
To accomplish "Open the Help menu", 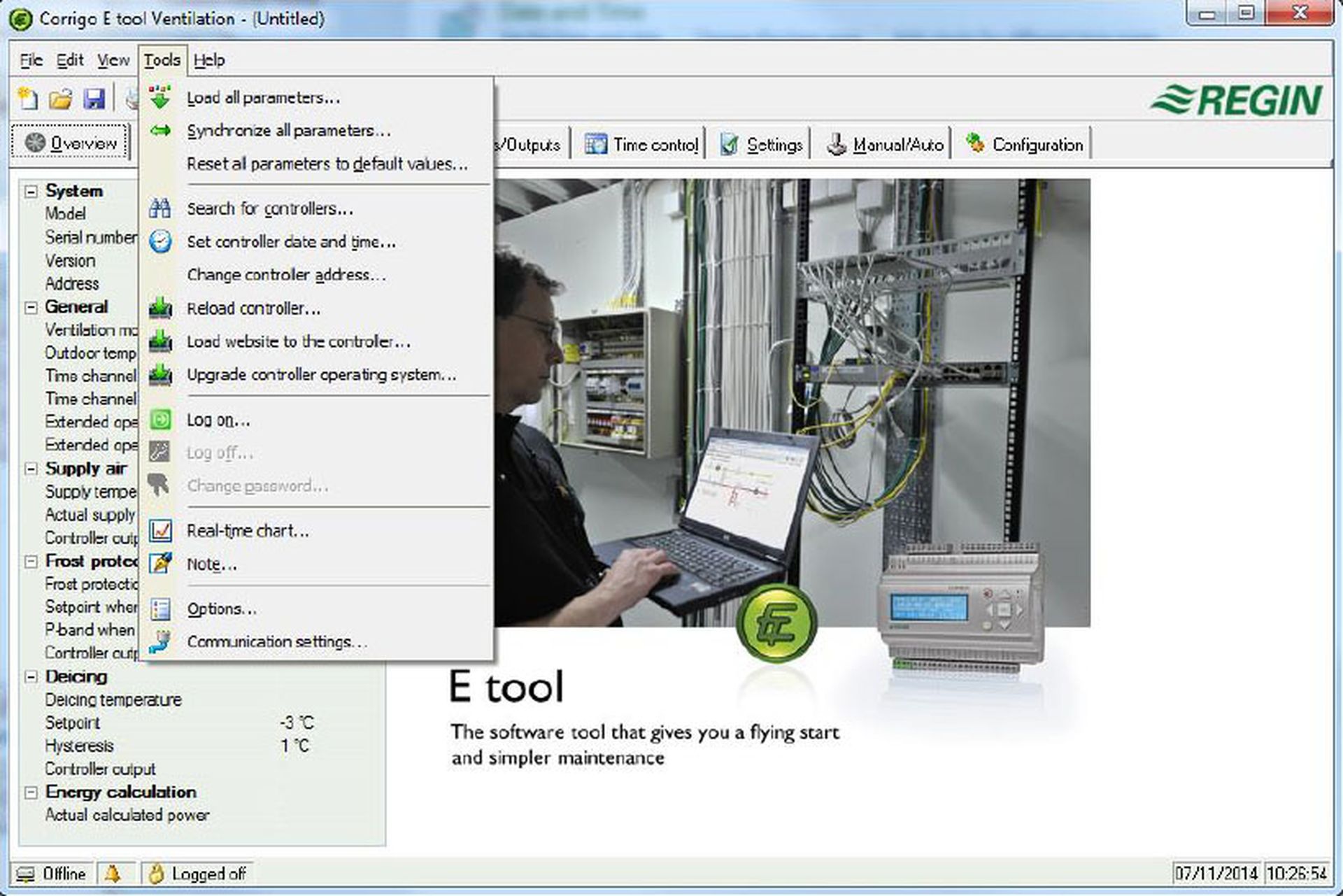I will [x=208, y=60].
